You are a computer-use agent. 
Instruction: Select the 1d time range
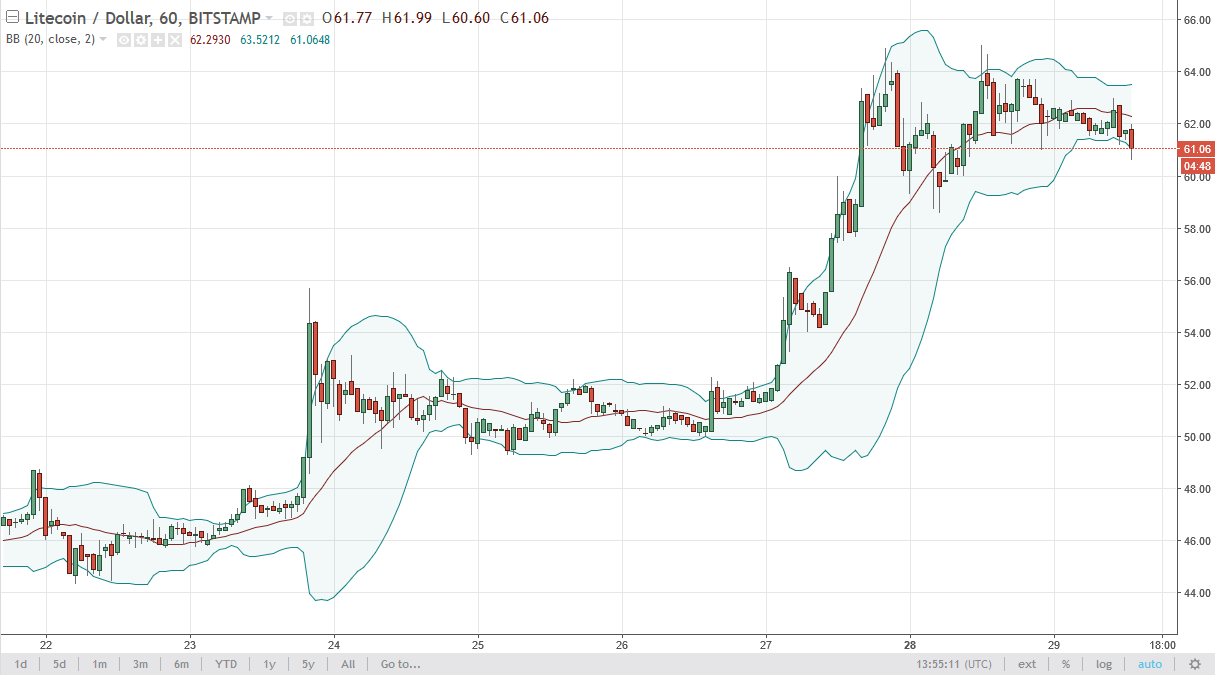(x=20, y=664)
